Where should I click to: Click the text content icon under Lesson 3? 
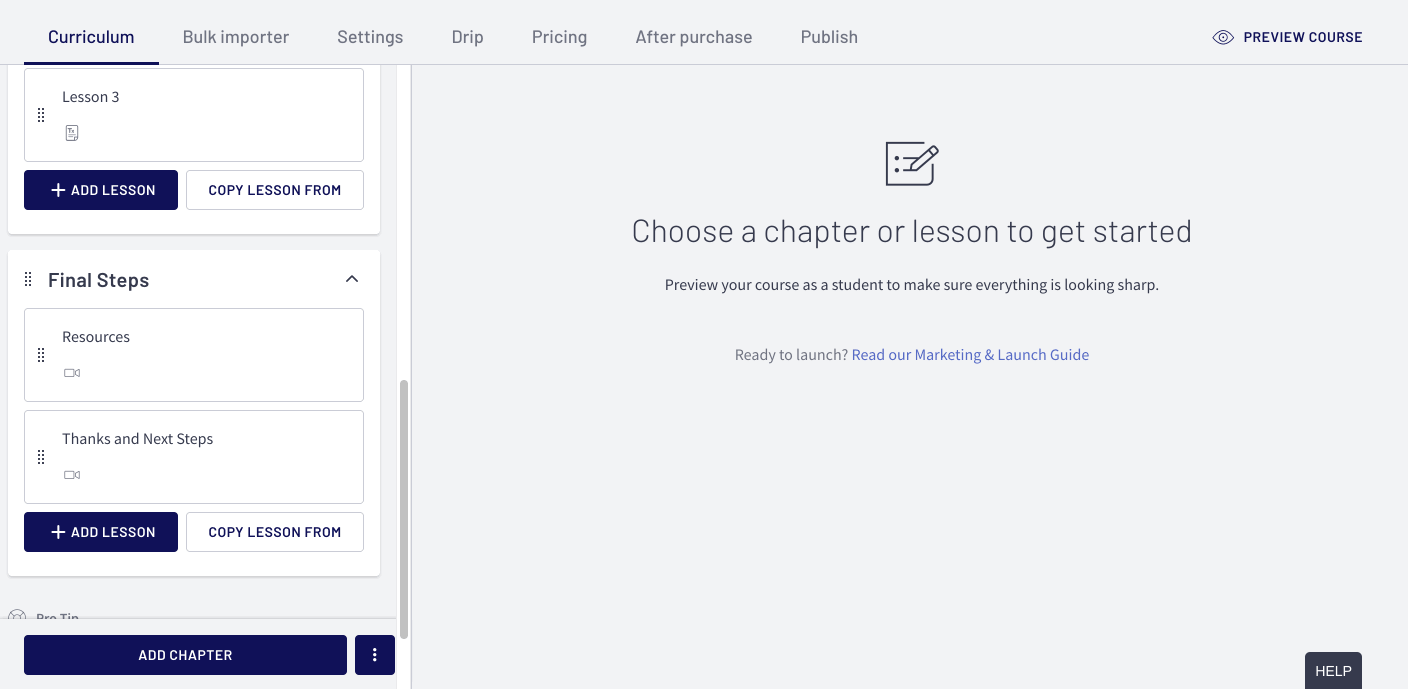pos(71,132)
